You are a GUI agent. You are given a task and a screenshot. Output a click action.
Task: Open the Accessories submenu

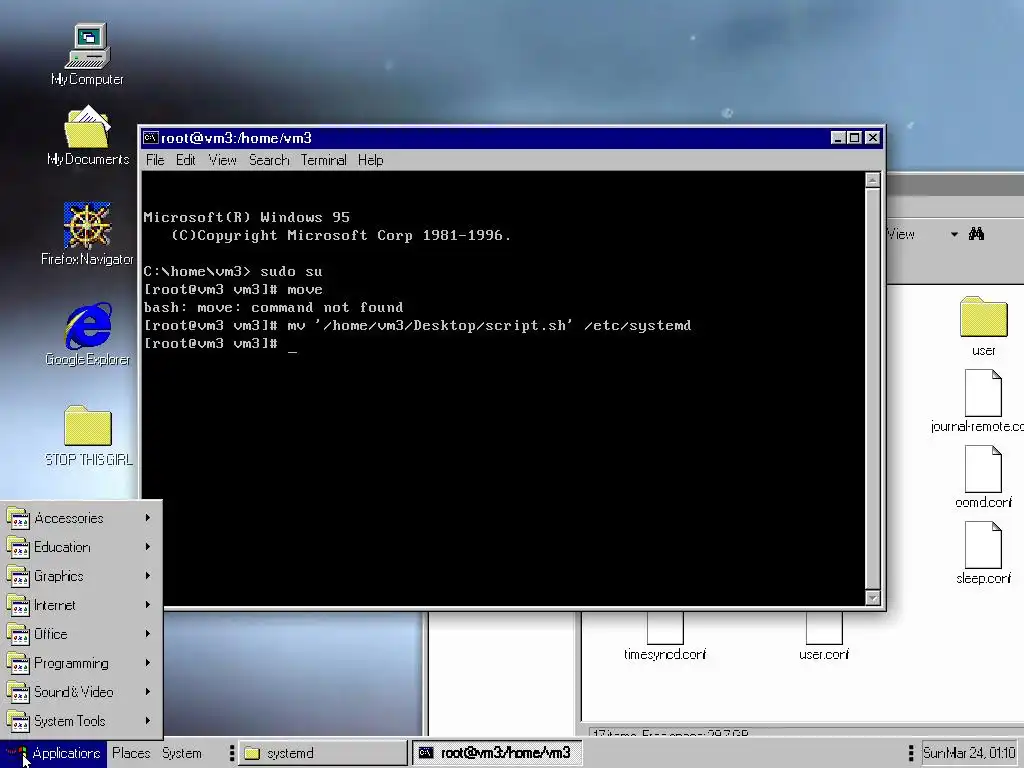(x=82, y=518)
